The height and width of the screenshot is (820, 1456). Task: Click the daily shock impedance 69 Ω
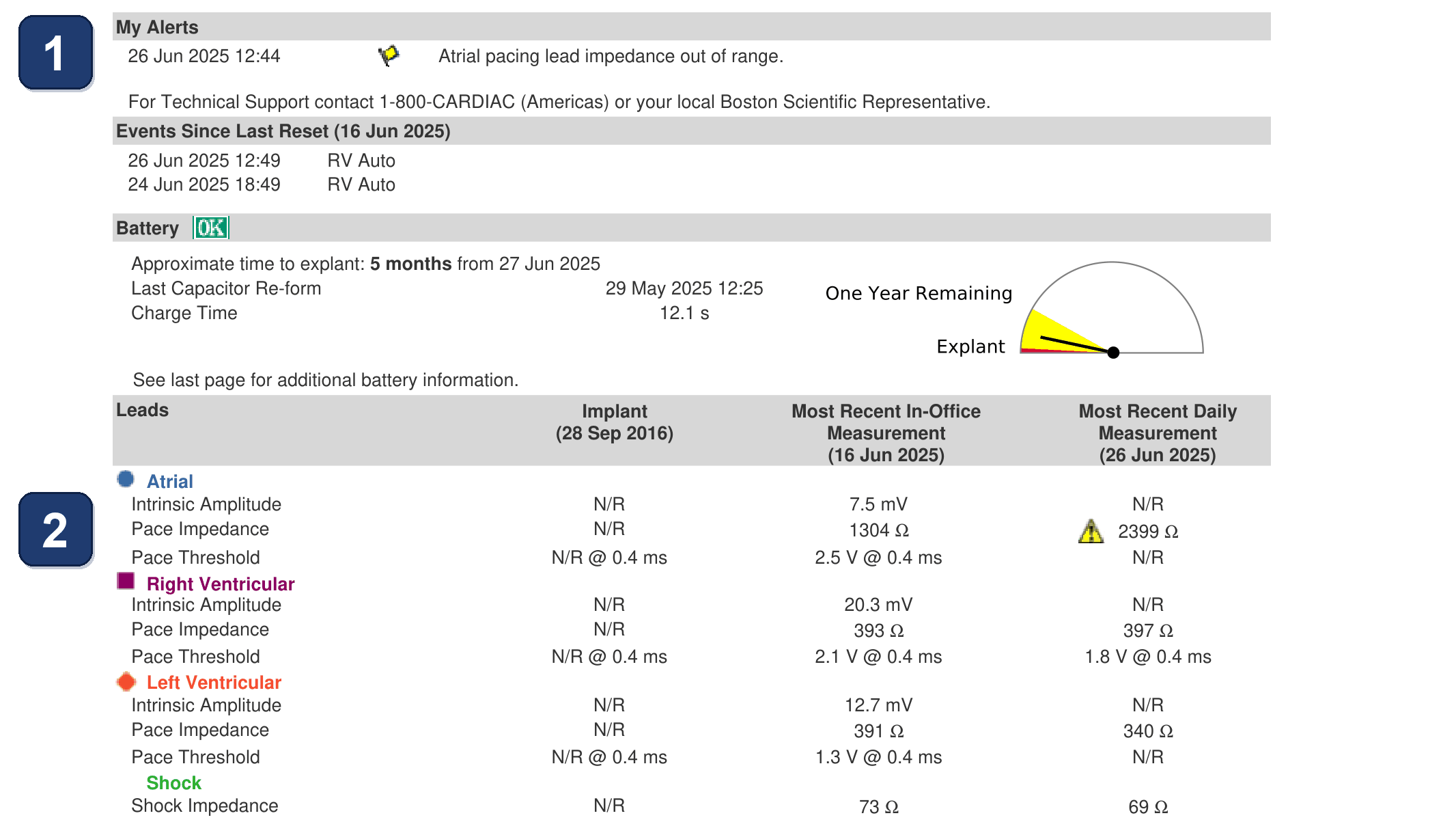point(1148,807)
